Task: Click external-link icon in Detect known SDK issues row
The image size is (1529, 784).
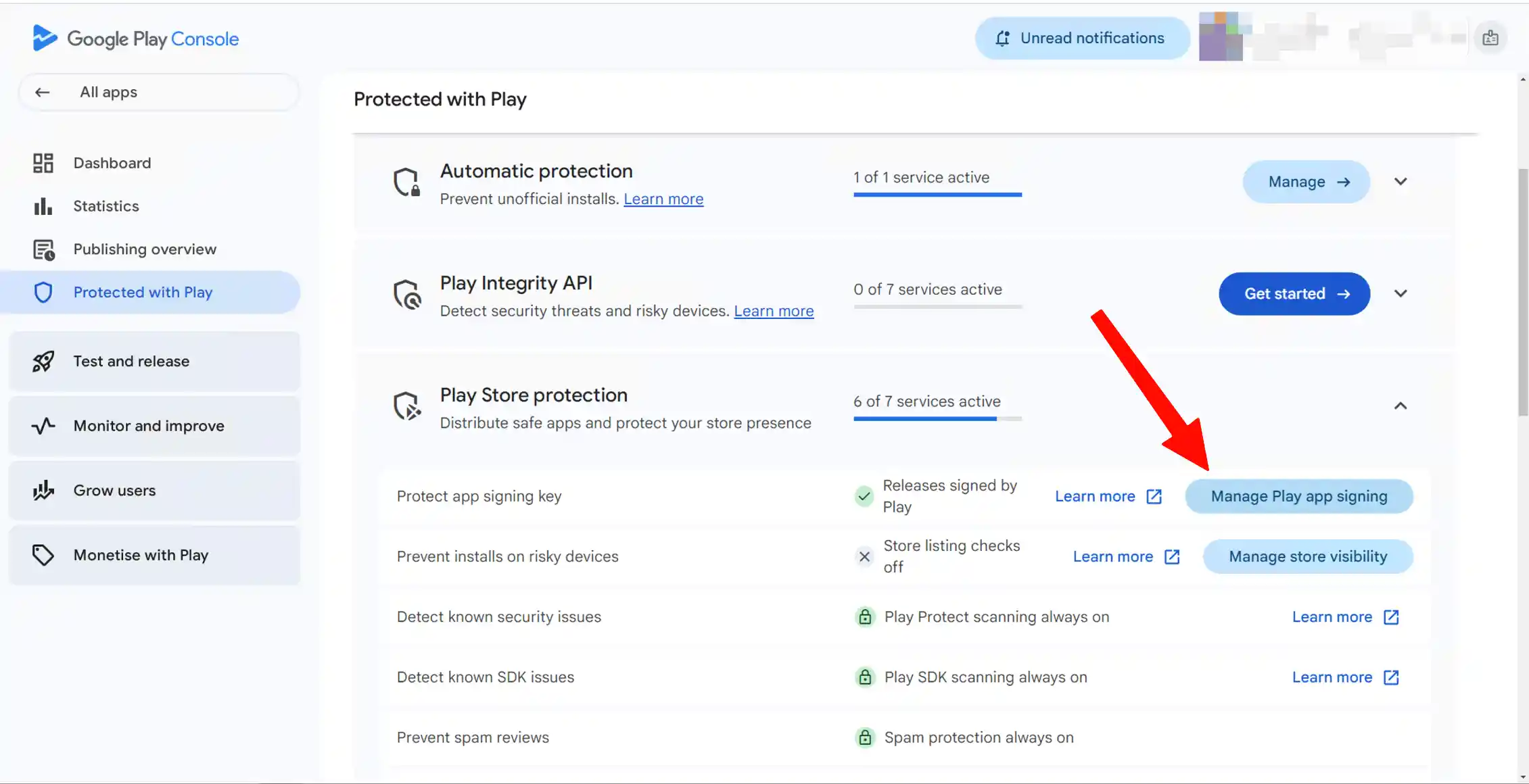Action: (1391, 677)
